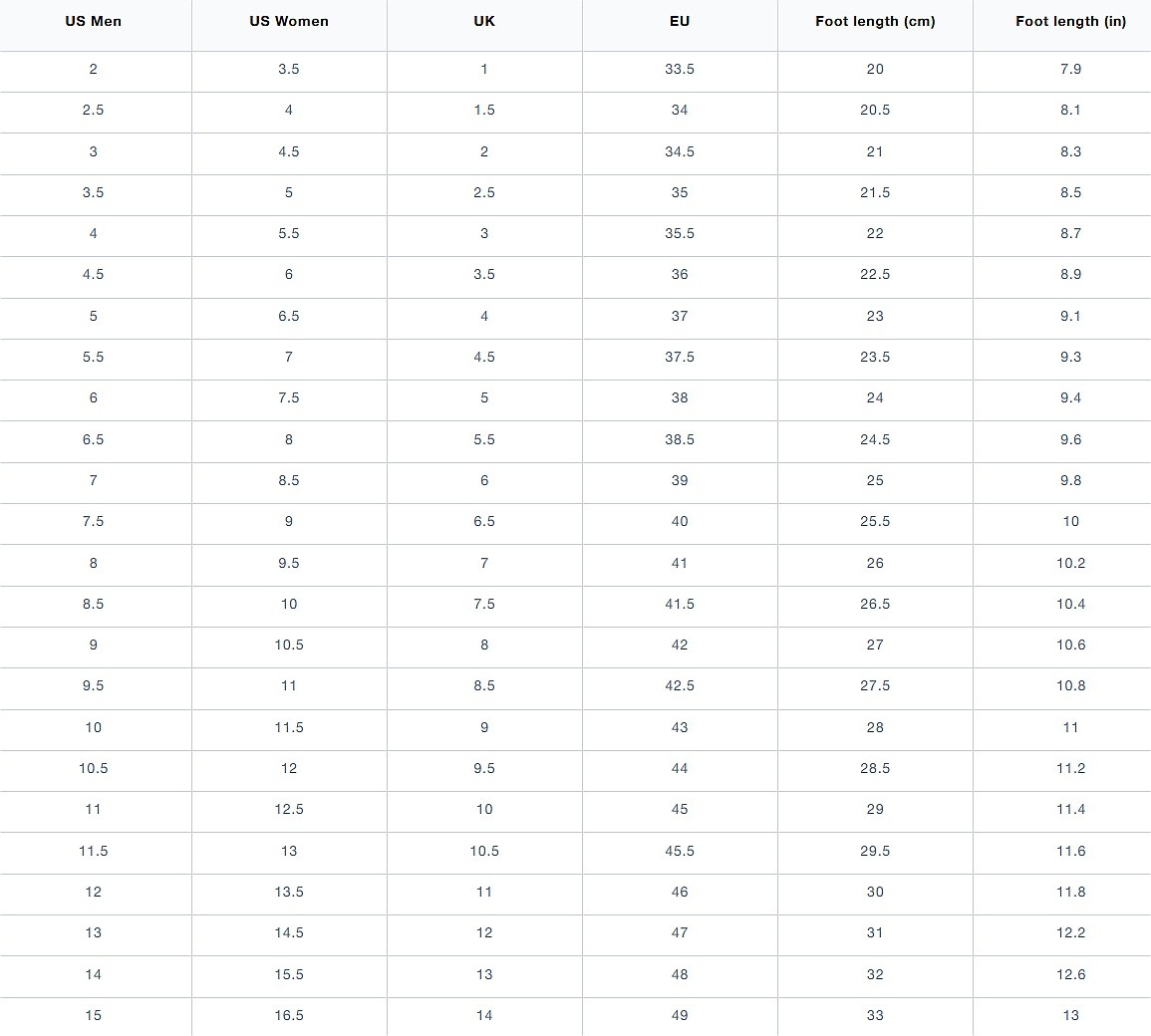The height and width of the screenshot is (1036, 1151).
Task: Select US Women size 3.5 cell
Action: click(289, 69)
